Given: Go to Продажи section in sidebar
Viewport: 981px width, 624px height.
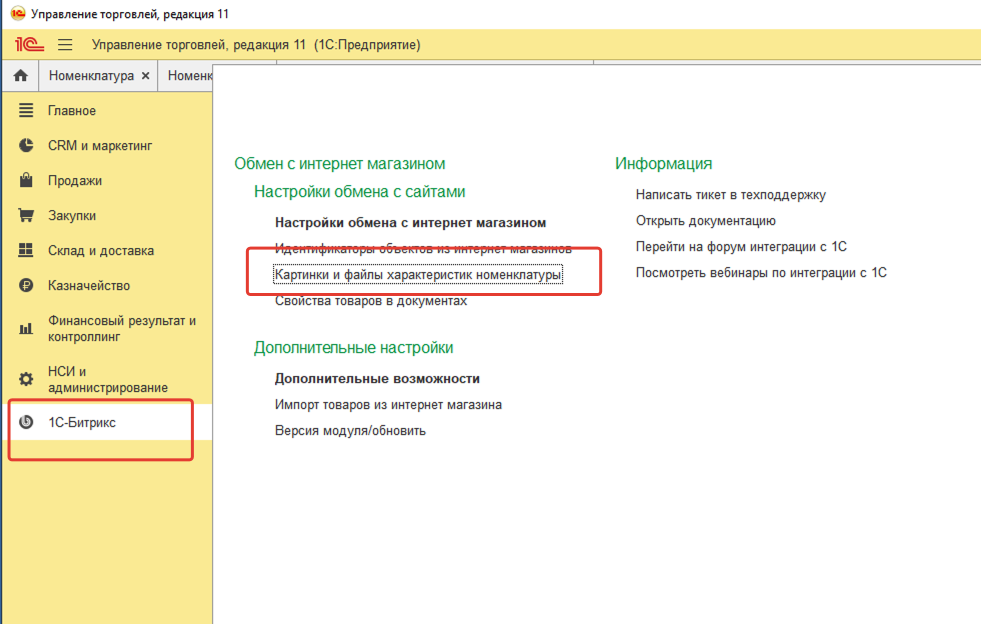Looking at the screenshot, I should pos(75,181).
